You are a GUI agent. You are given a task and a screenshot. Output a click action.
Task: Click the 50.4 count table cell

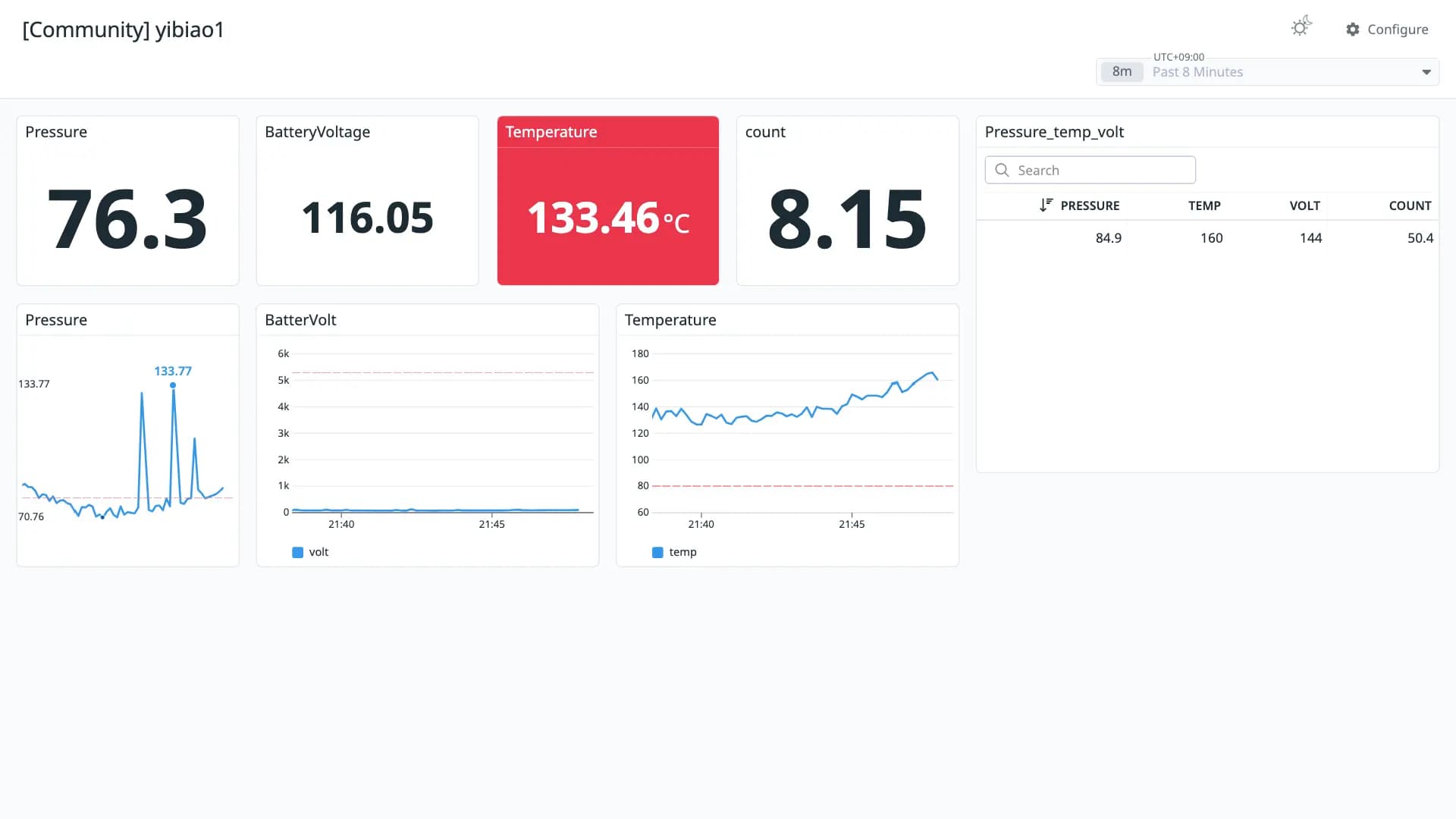coord(1420,238)
